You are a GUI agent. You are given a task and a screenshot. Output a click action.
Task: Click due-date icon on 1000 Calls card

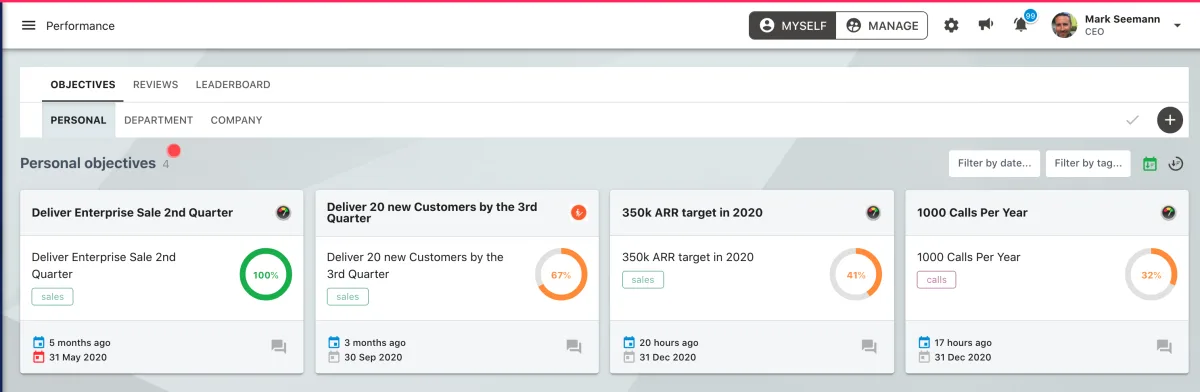click(924, 357)
